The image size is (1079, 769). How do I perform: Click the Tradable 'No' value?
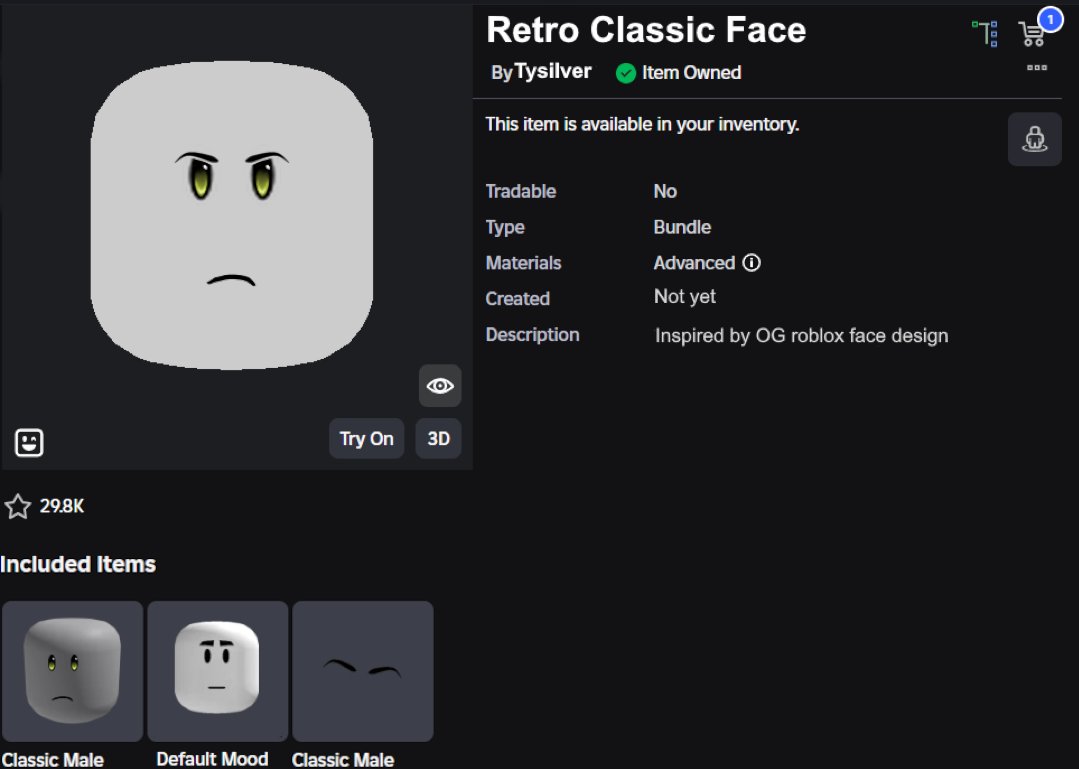click(665, 191)
